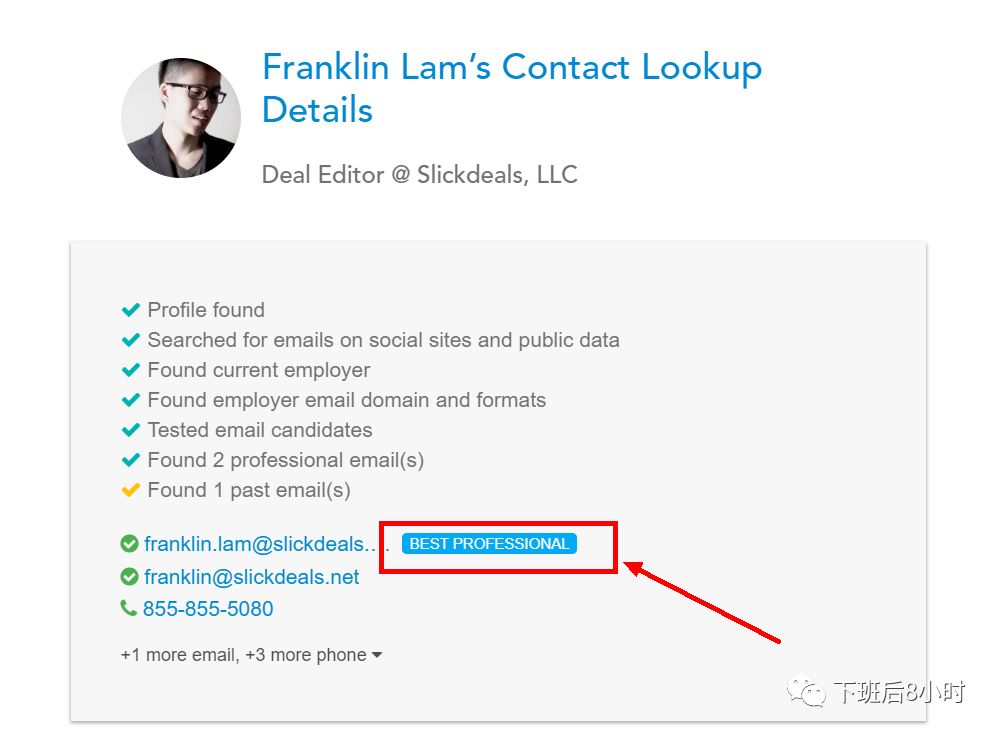Open the franklin.lam@slickdeals email link
The height and width of the screenshot is (736, 998).
pos(266,544)
